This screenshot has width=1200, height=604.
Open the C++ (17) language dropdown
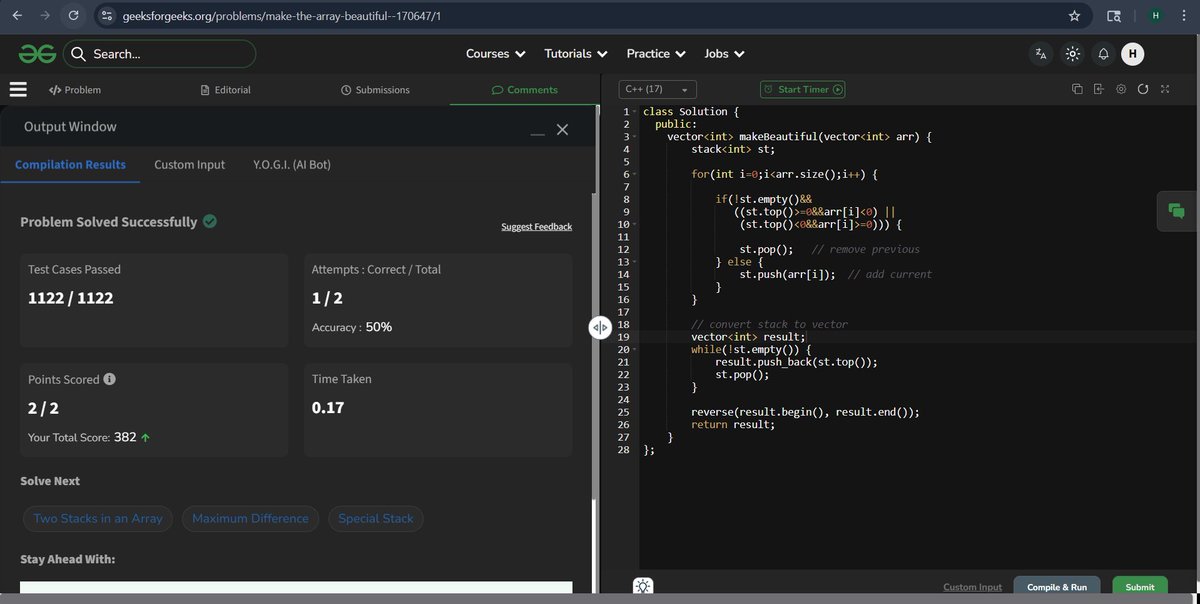pyautogui.click(x=657, y=89)
